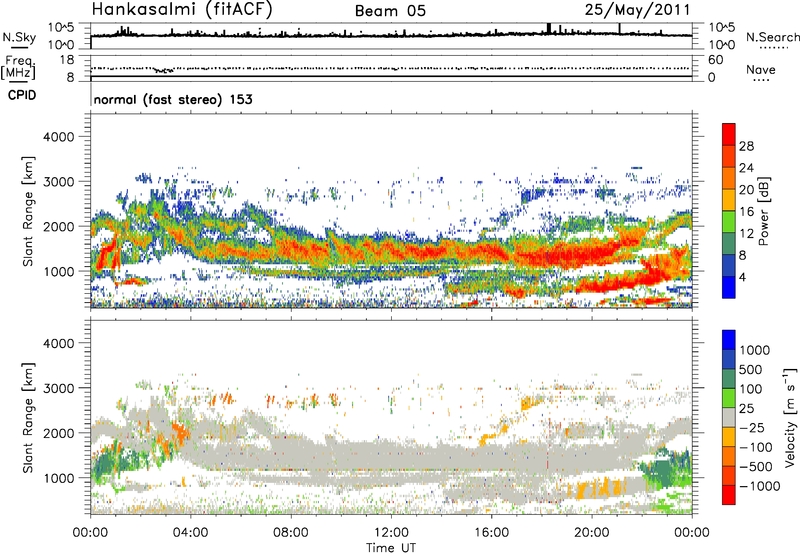Click the "Time UT" axis title
800x554 pixels.
coord(391,547)
